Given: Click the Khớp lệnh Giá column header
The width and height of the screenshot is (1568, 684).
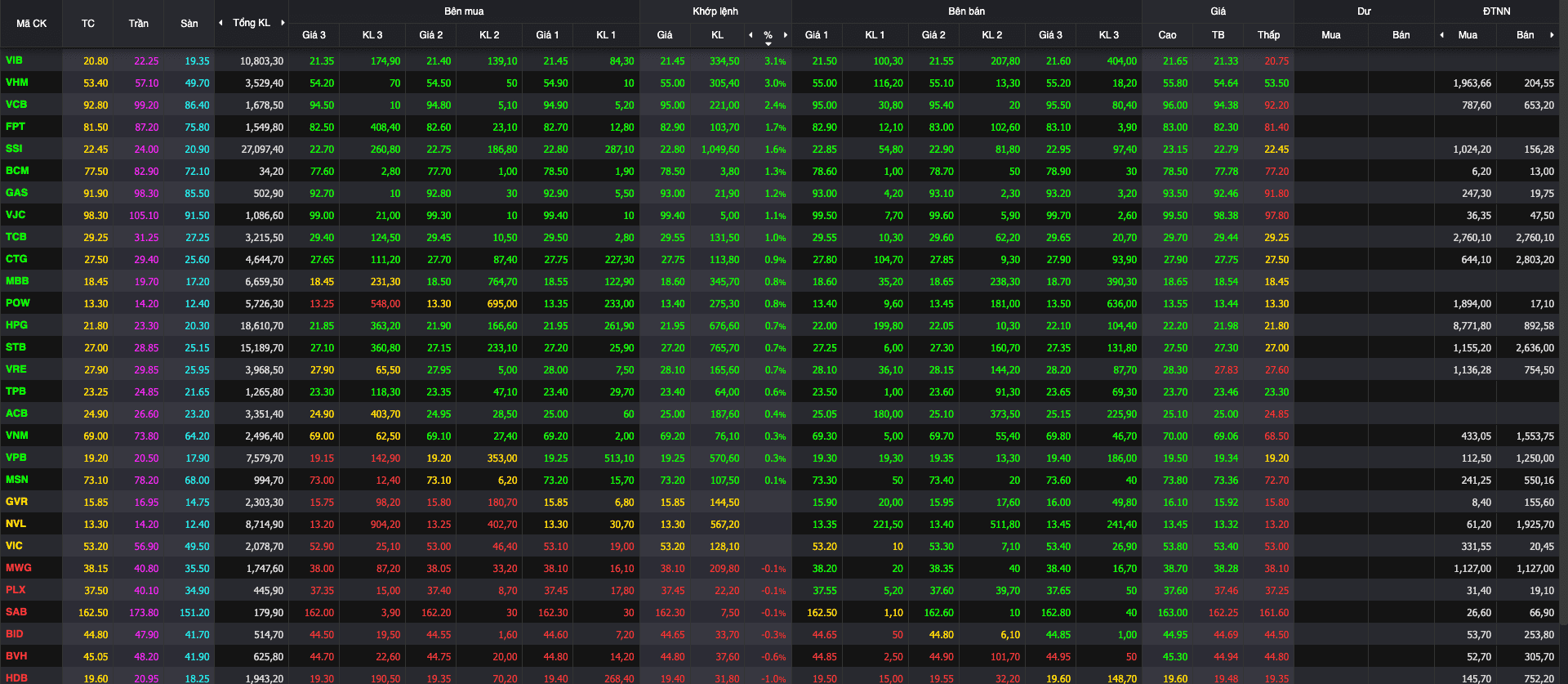Looking at the screenshot, I should [x=665, y=35].
